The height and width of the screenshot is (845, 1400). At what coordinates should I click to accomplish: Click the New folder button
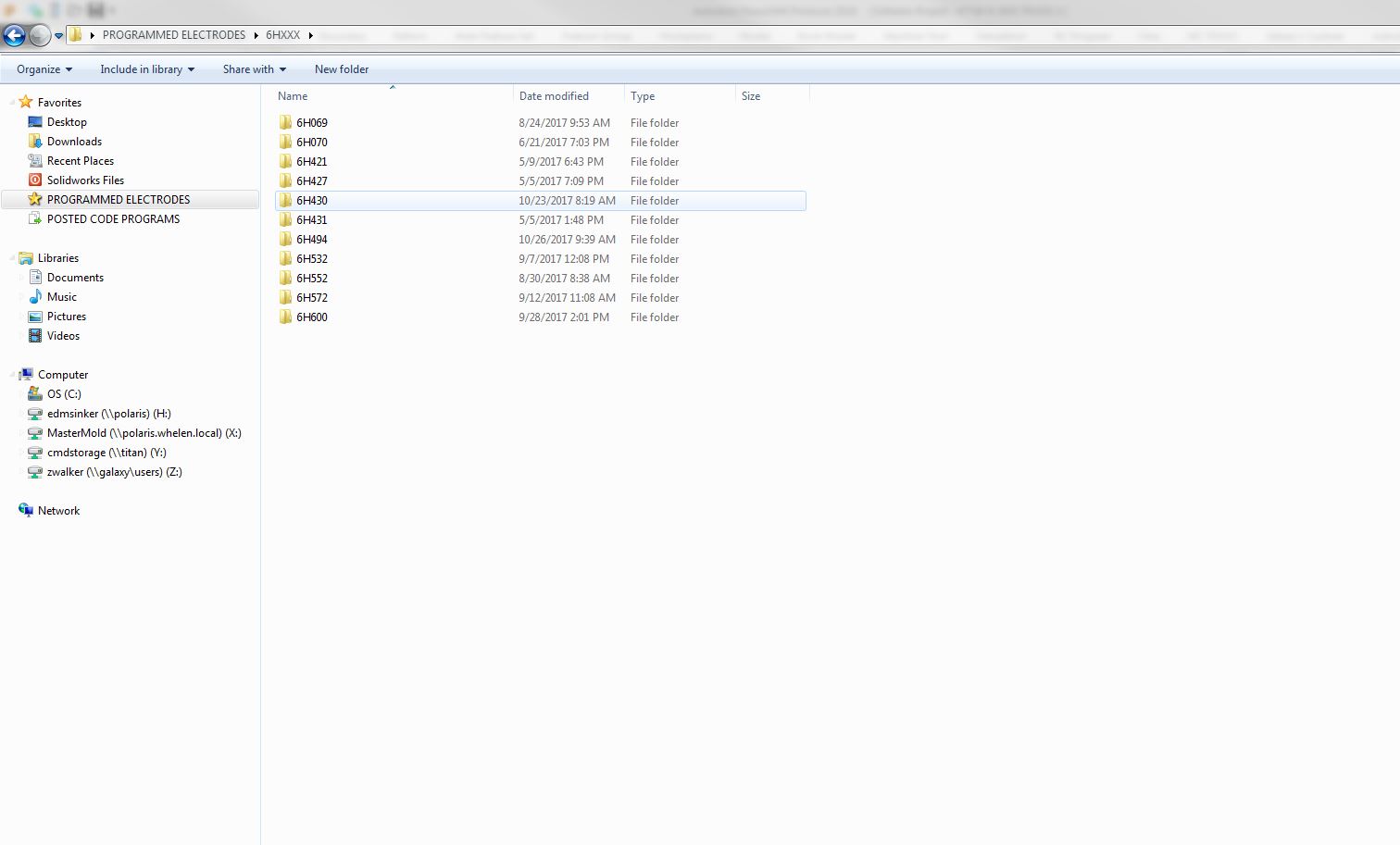coord(341,68)
